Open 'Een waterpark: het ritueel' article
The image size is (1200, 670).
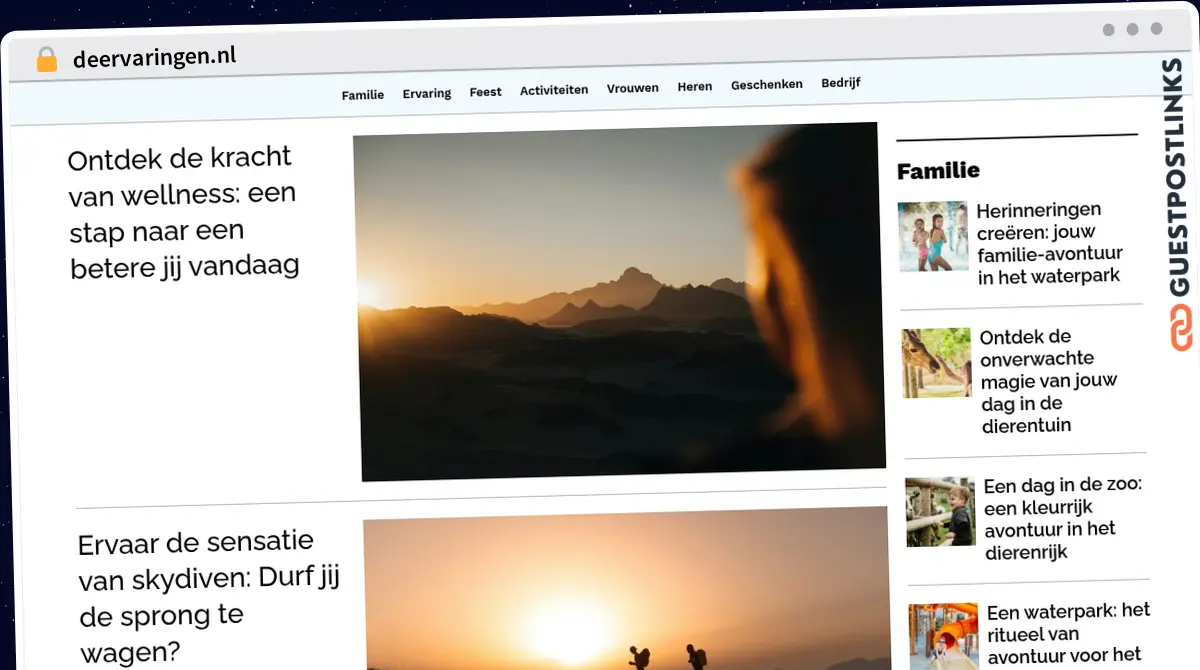1068,634
